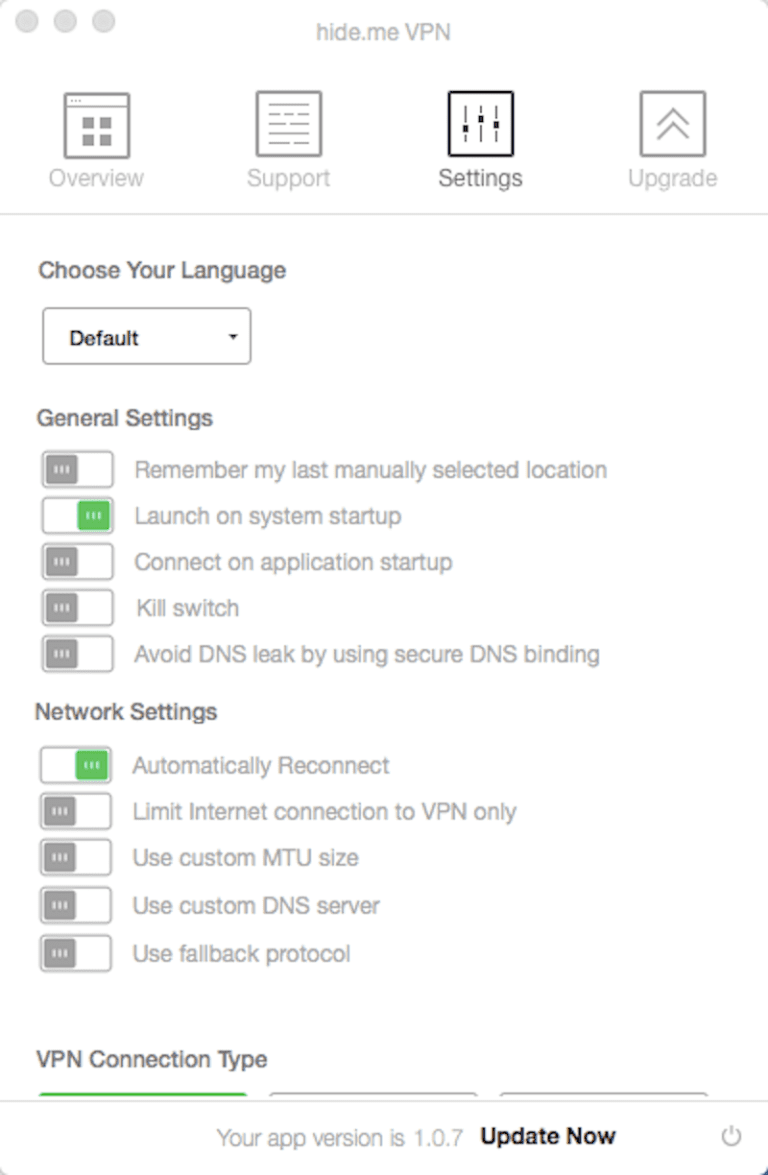Open the Choose Your Language dropdown
The height and width of the screenshot is (1175, 768).
147,337
